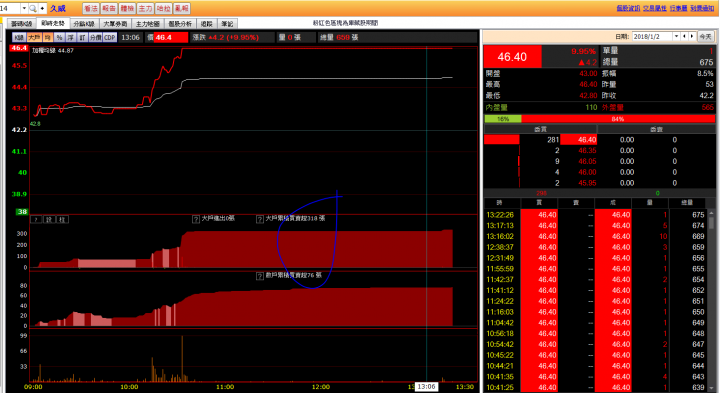Click help icon beside 大戶累積買賣超318張
The image size is (720, 393).
point(259,219)
